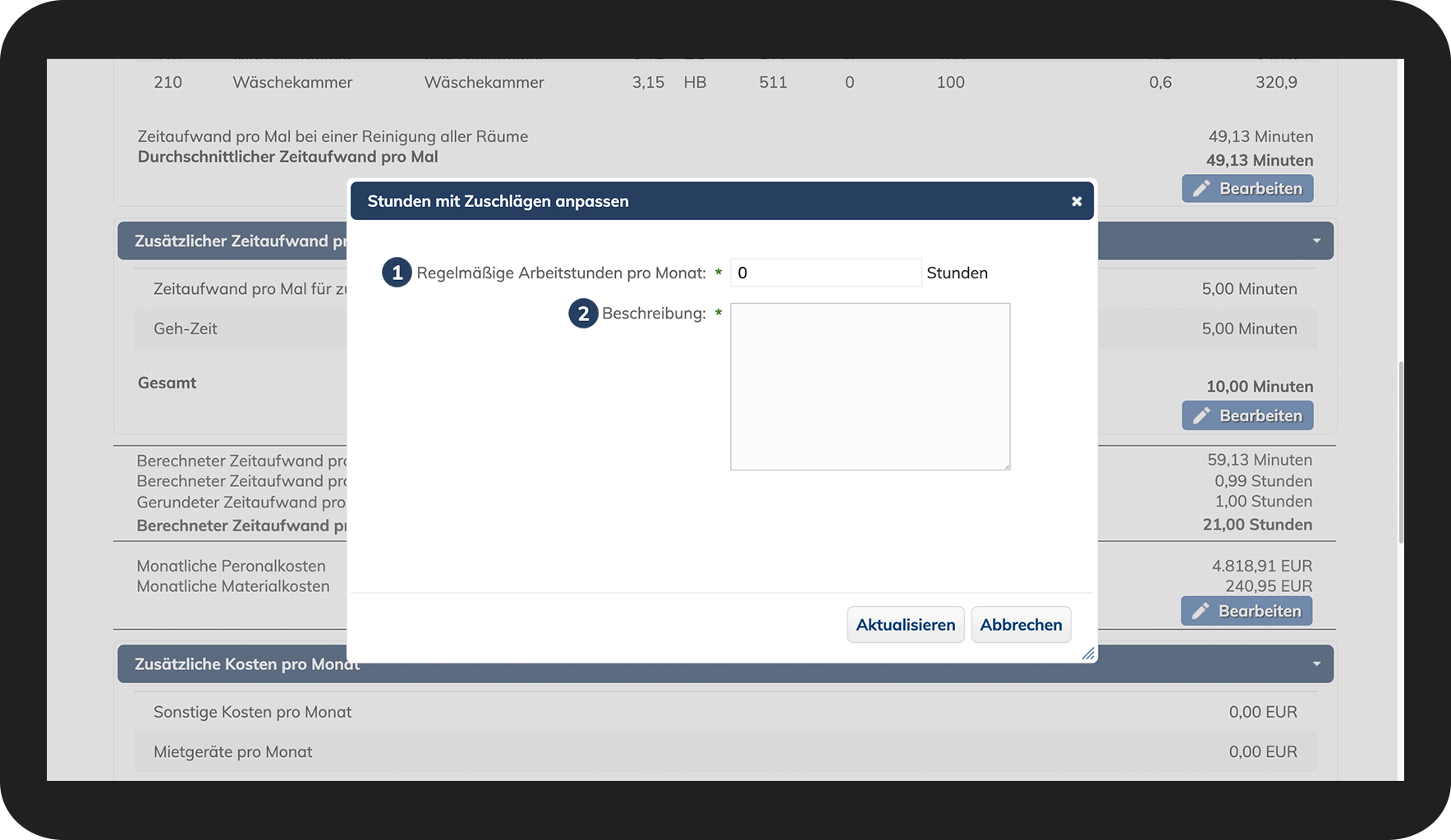Select Mietgeräte pro Monat row

click(725, 752)
